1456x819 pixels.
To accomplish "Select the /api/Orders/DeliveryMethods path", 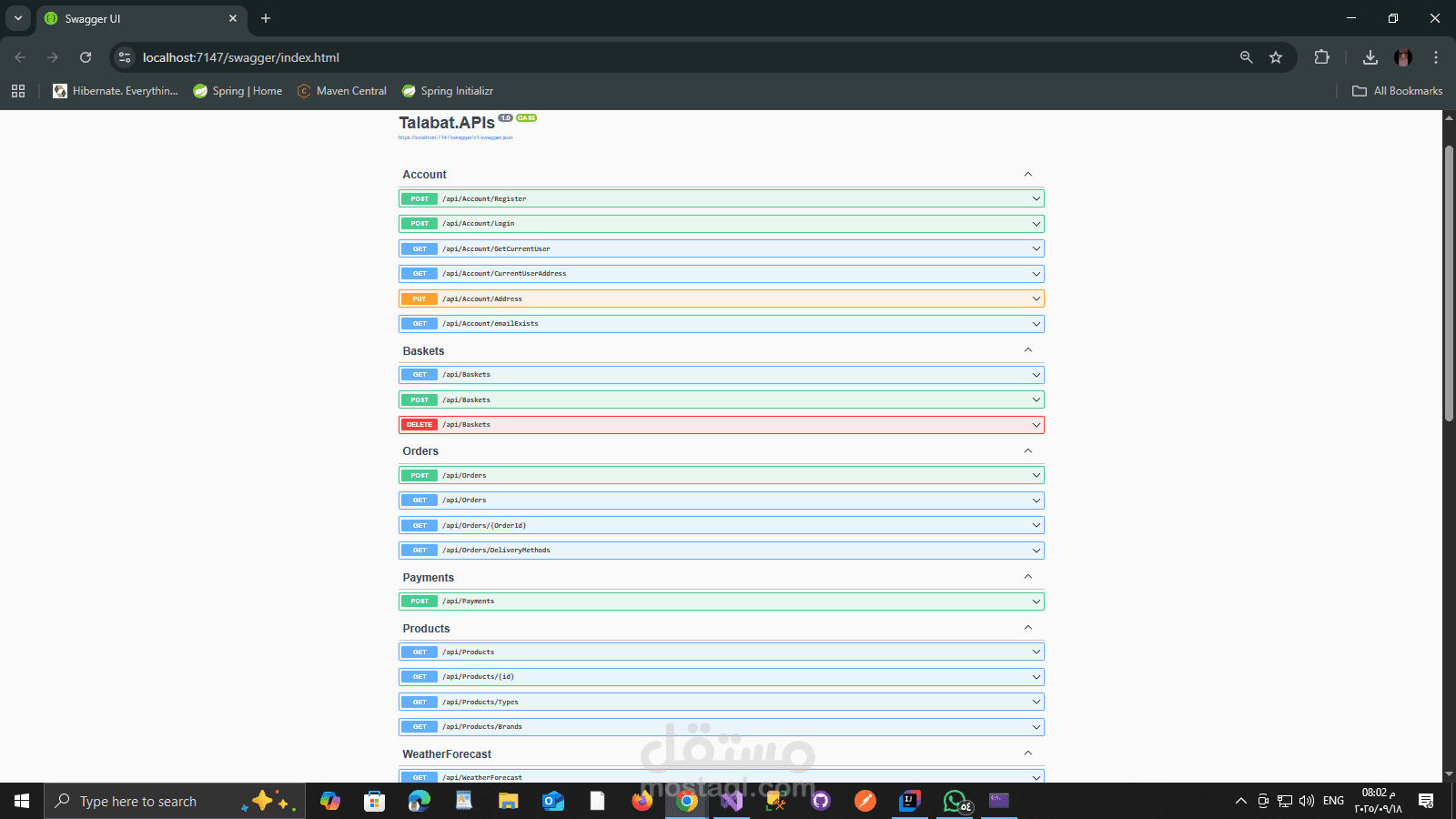I will 496,551.
